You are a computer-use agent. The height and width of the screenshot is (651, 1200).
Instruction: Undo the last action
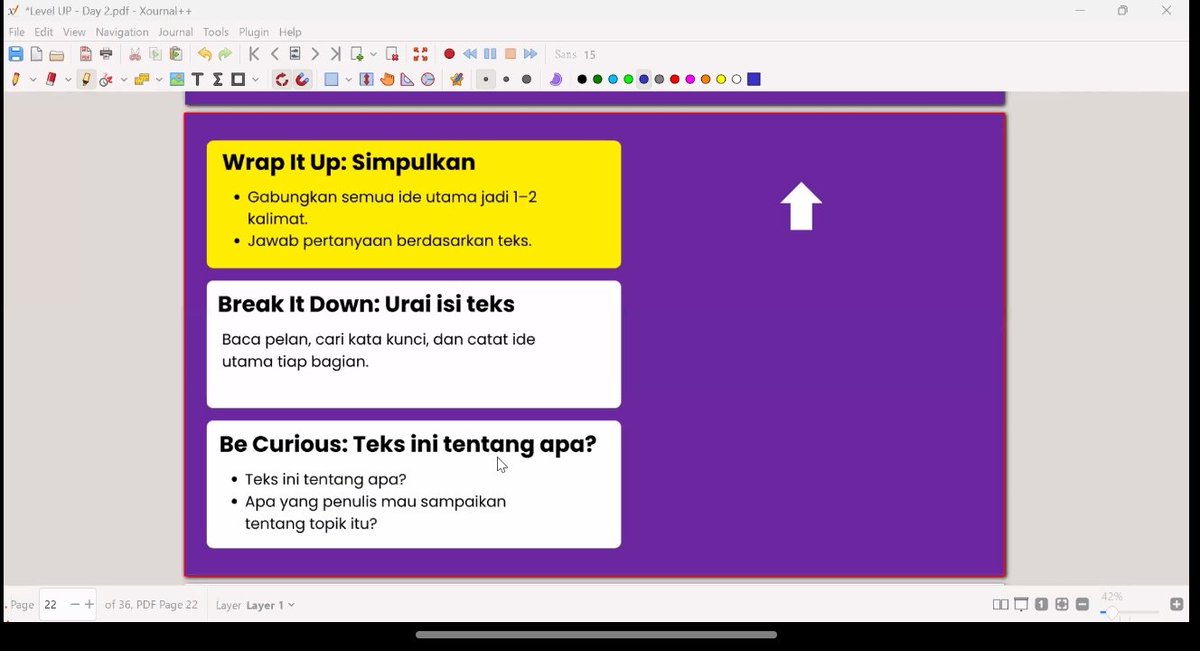[x=204, y=54]
